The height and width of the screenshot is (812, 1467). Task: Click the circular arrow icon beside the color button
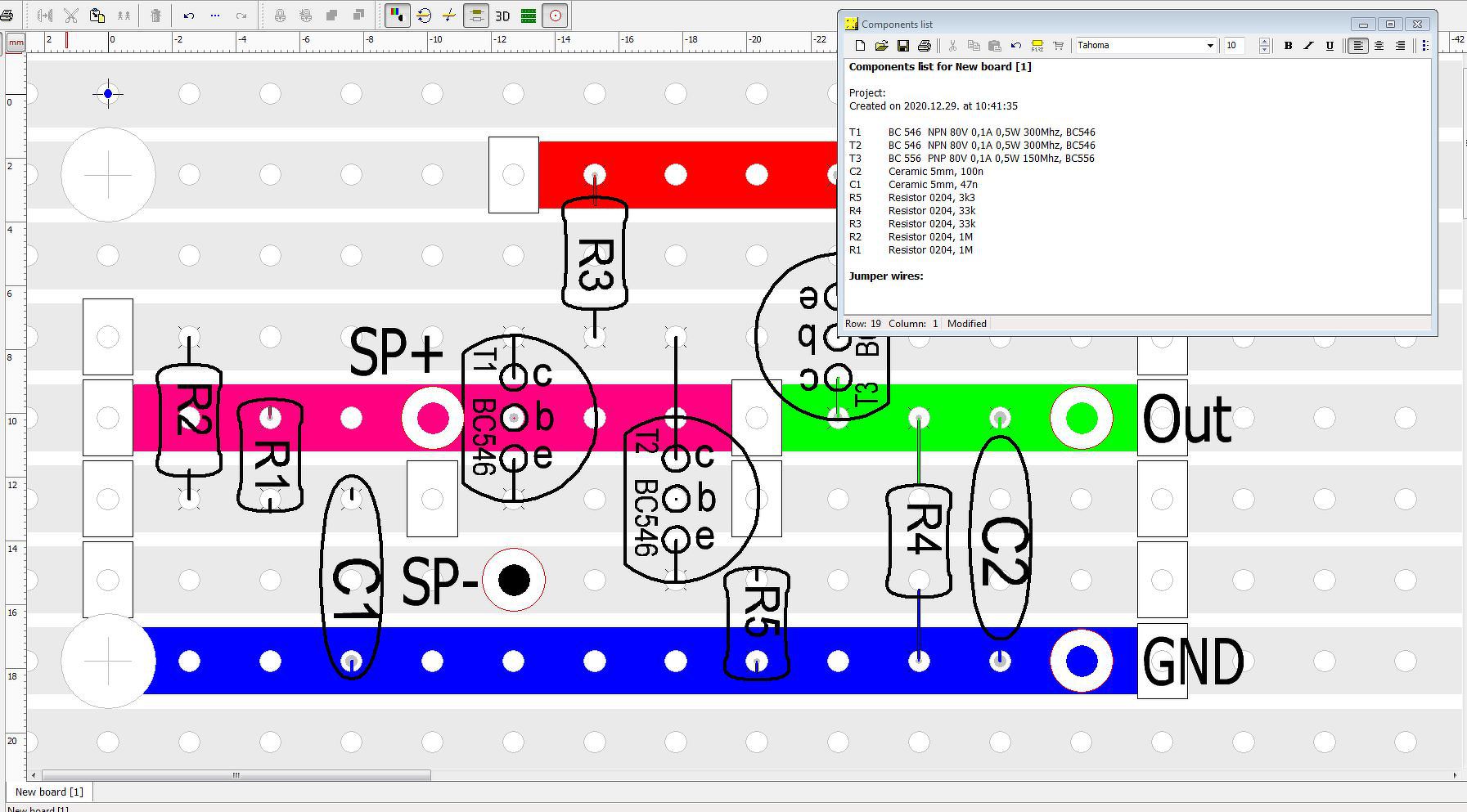pyautogui.click(x=424, y=16)
